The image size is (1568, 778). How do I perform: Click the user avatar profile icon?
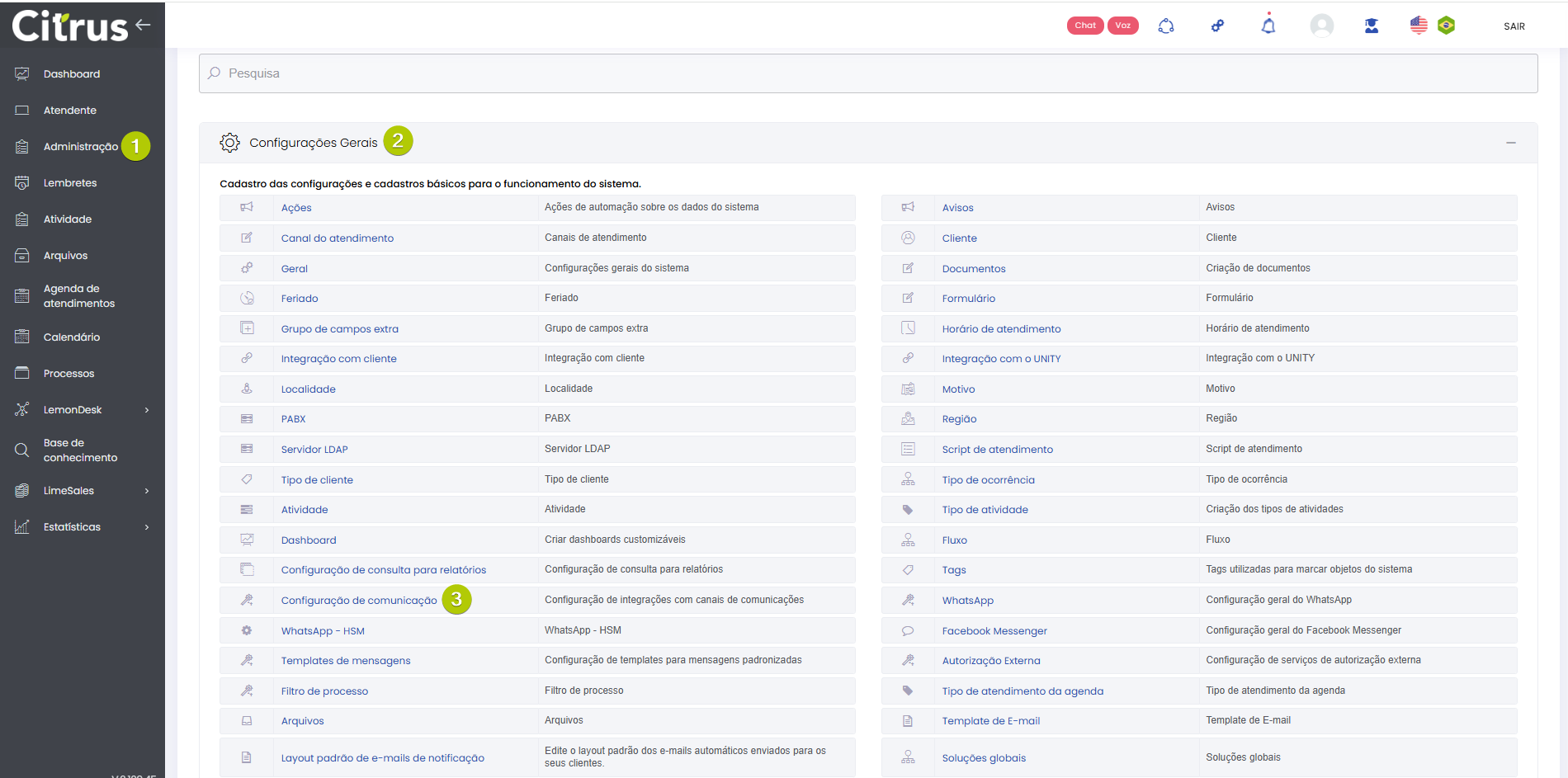click(x=1321, y=26)
